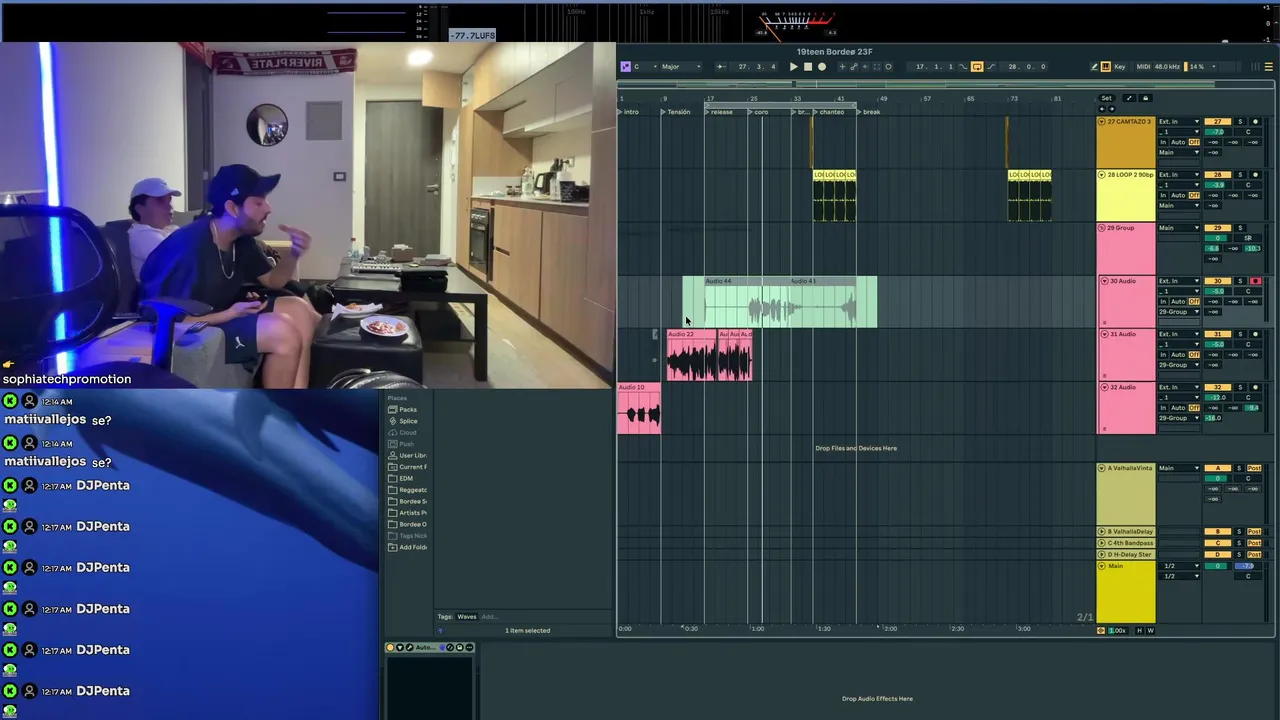The image size is (1280, 720).
Task: Enable the Draw Mode pencil
Action: pos(1094,67)
